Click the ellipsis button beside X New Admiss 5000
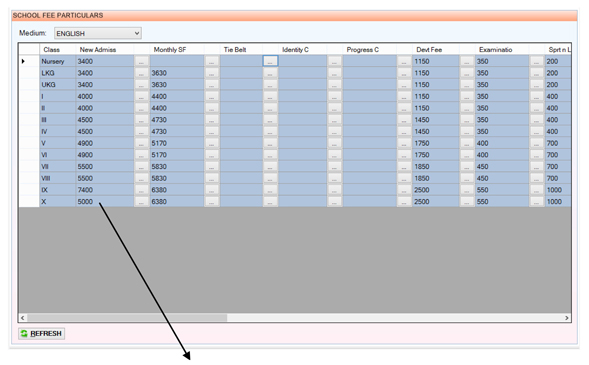Image resolution: width=589 pixels, height=365 pixels. [142, 202]
